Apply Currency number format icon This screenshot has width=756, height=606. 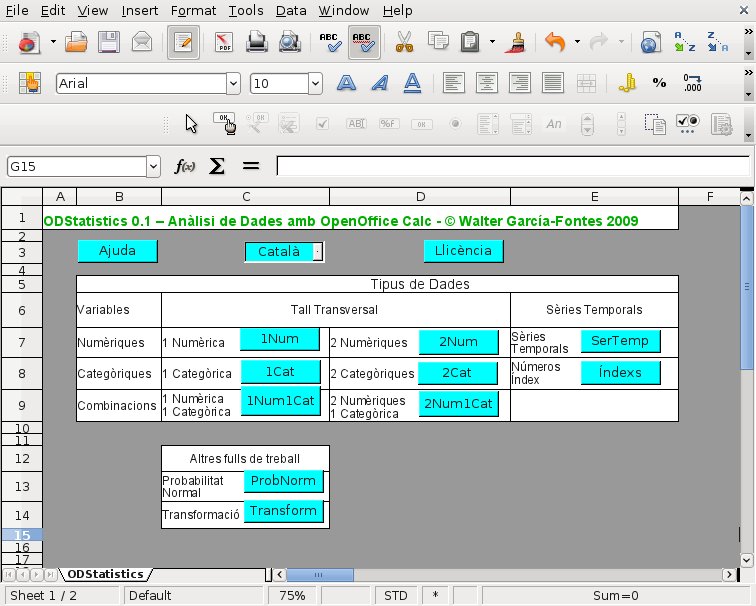(627, 83)
